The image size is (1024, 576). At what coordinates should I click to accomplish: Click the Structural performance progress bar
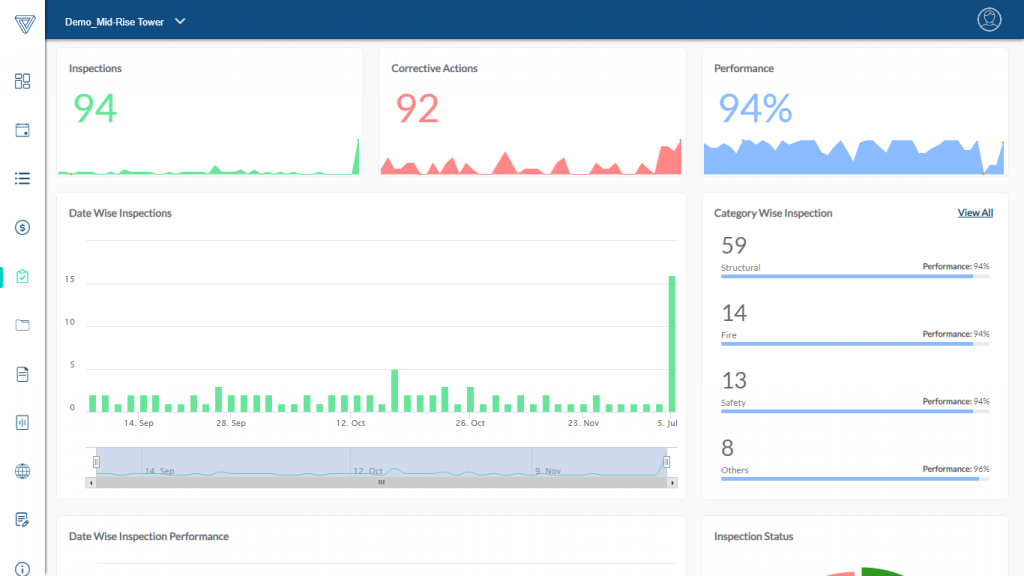click(855, 277)
